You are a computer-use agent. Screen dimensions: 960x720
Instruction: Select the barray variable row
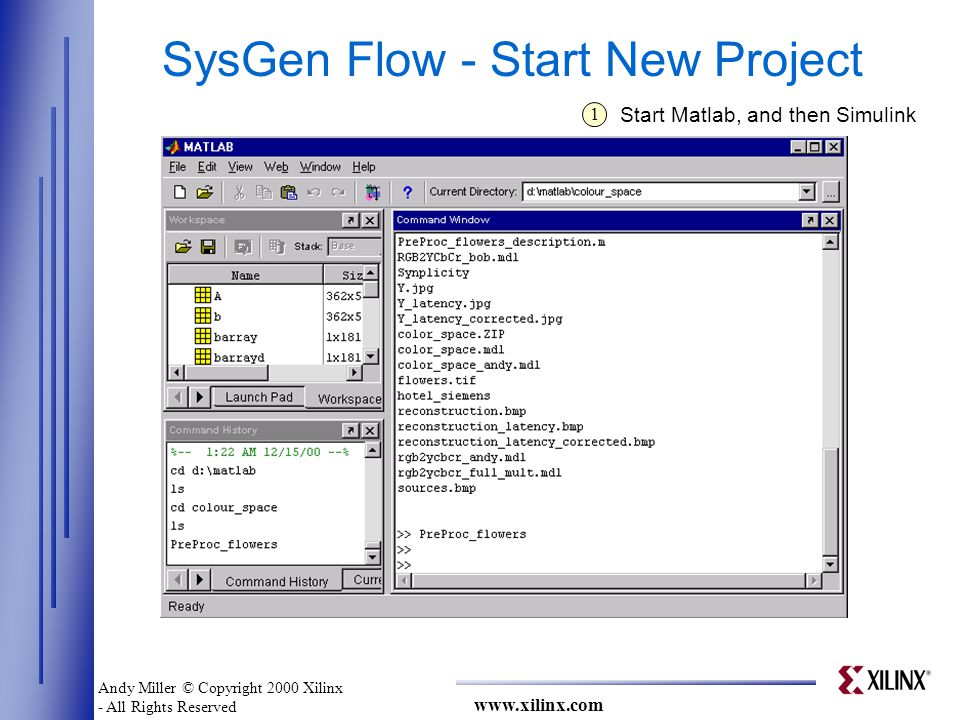point(264,337)
